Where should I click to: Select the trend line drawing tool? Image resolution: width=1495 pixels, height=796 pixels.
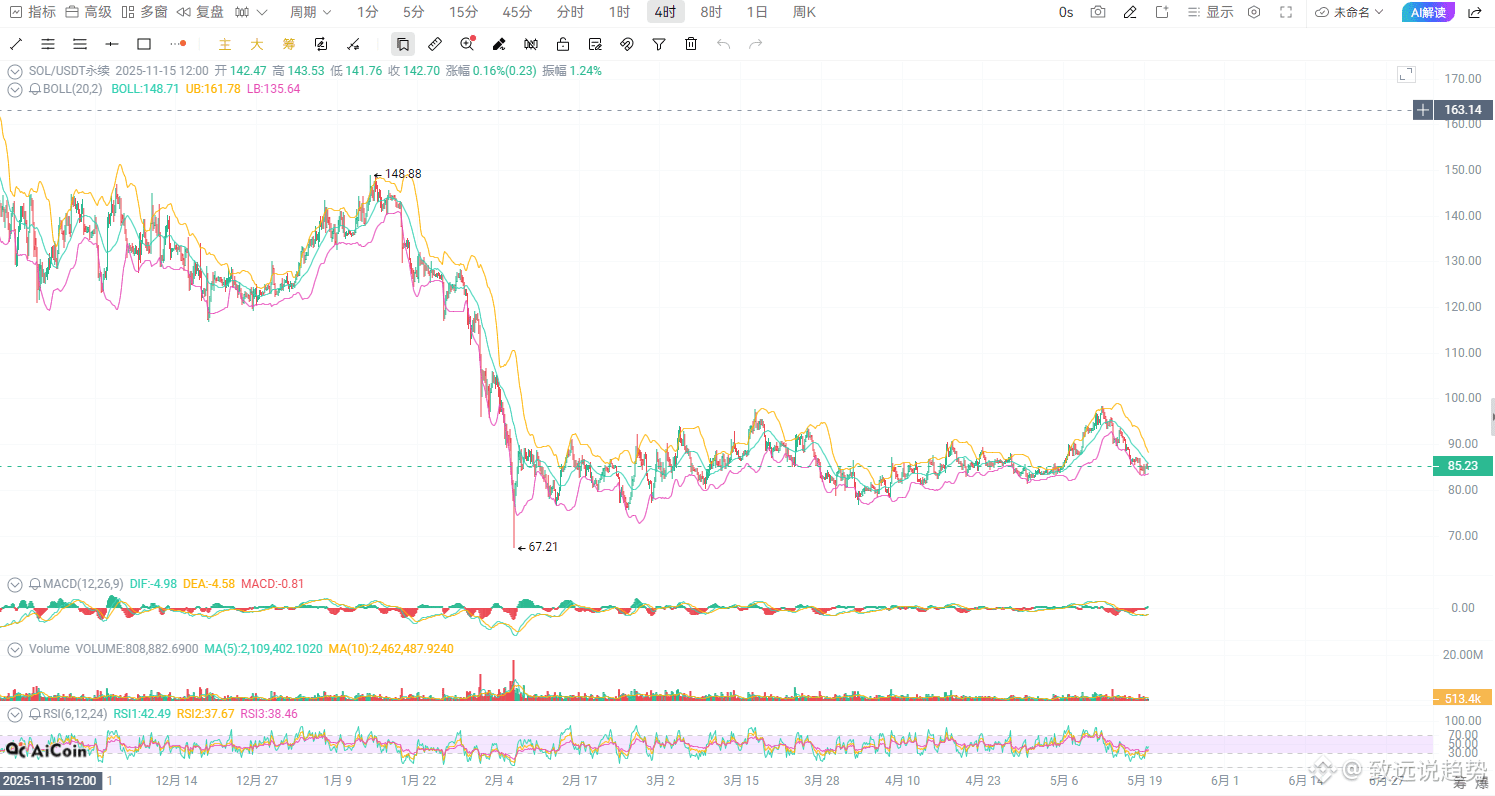tap(16, 44)
